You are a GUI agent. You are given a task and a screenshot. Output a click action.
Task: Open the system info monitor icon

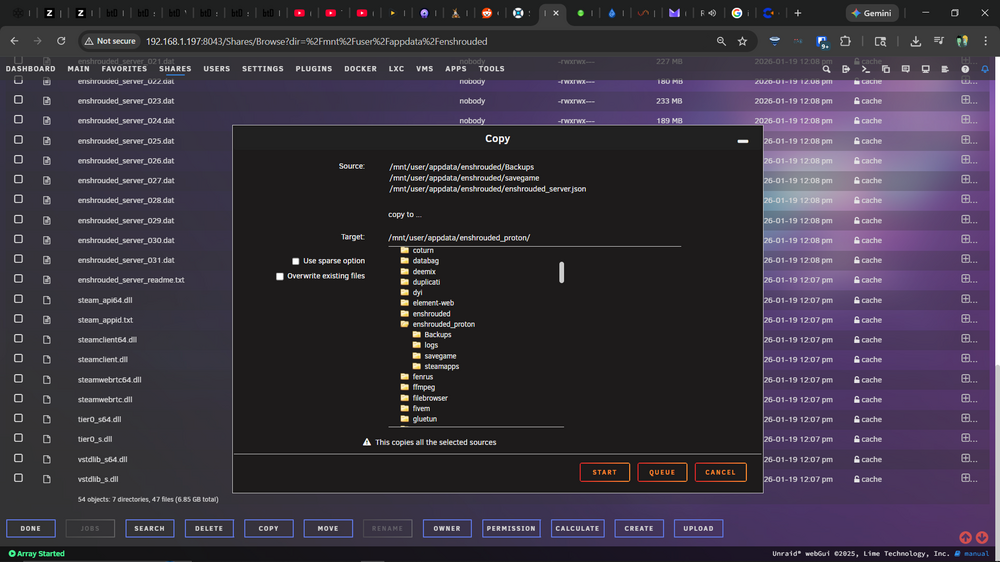point(925,69)
